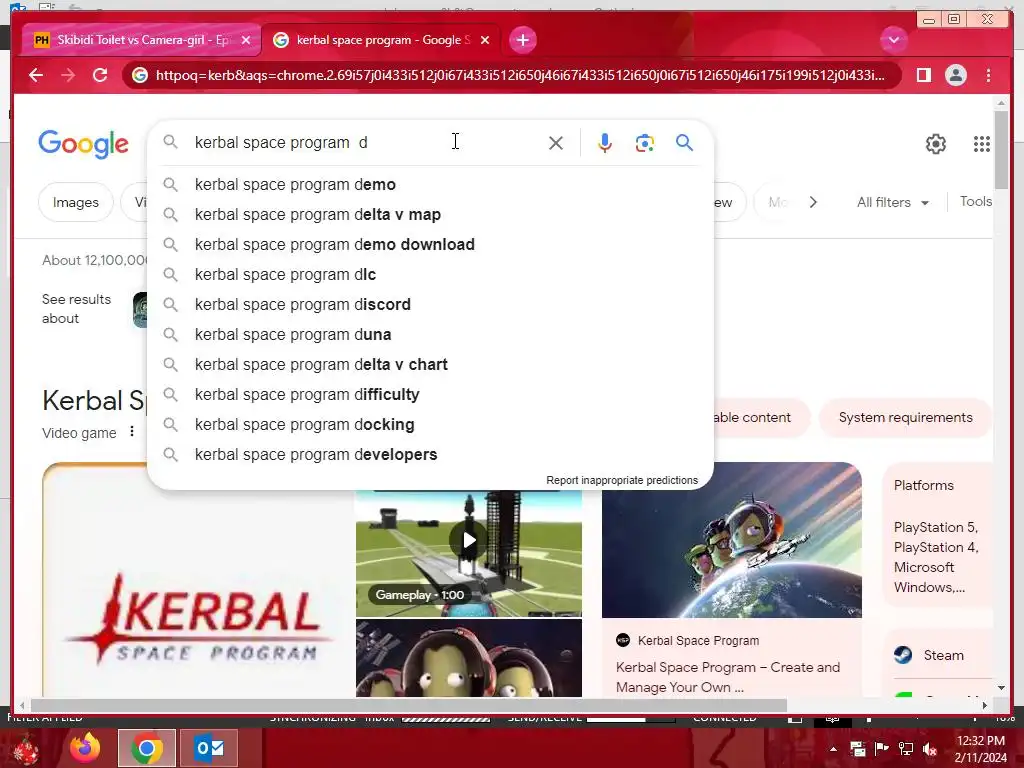1024x768 pixels.
Task: Open the Google apps grid
Action: tap(982, 144)
